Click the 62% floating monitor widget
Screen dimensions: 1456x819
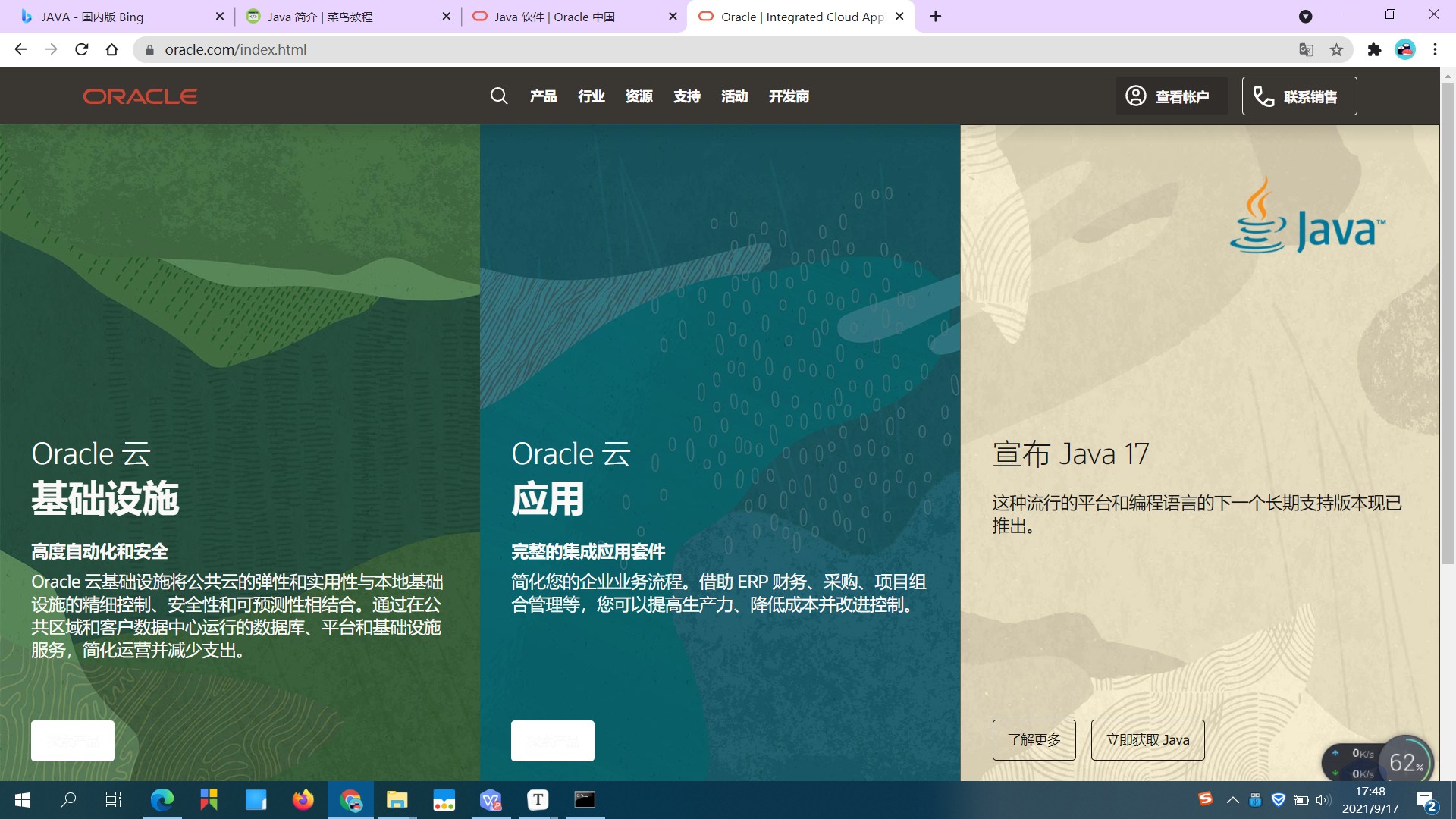[1405, 761]
